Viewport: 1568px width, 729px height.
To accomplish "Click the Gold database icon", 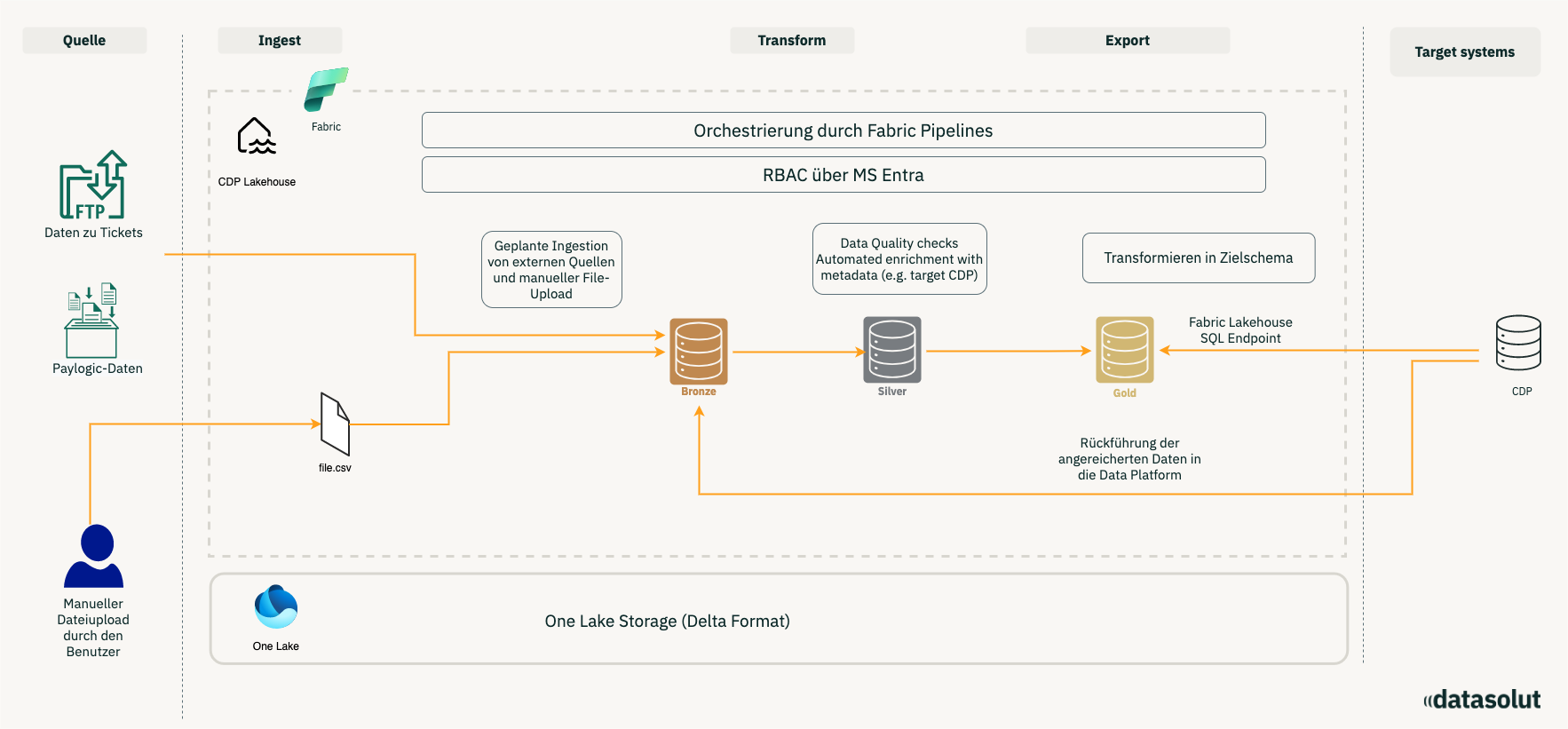I will [1125, 350].
